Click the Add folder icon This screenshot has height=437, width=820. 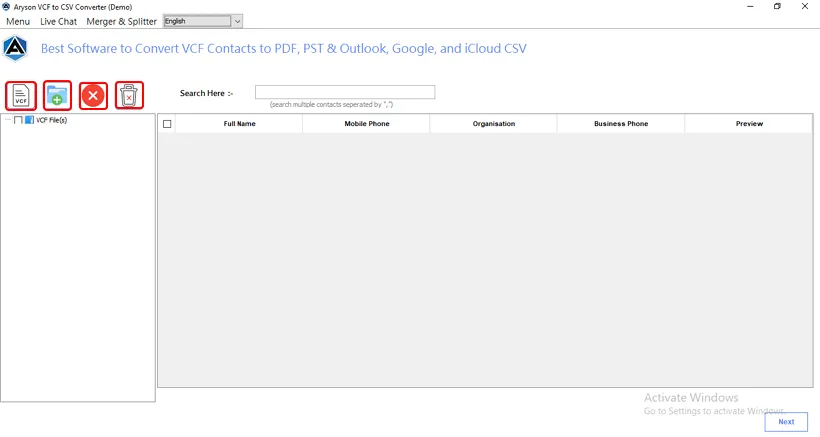[x=58, y=96]
